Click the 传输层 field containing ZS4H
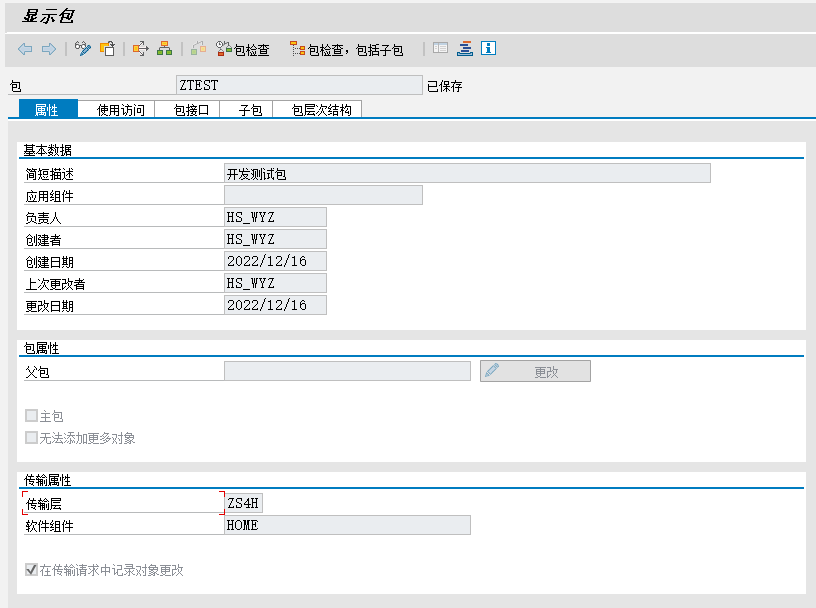The width and height of the screenshot is (816, 608). point(243,503)
